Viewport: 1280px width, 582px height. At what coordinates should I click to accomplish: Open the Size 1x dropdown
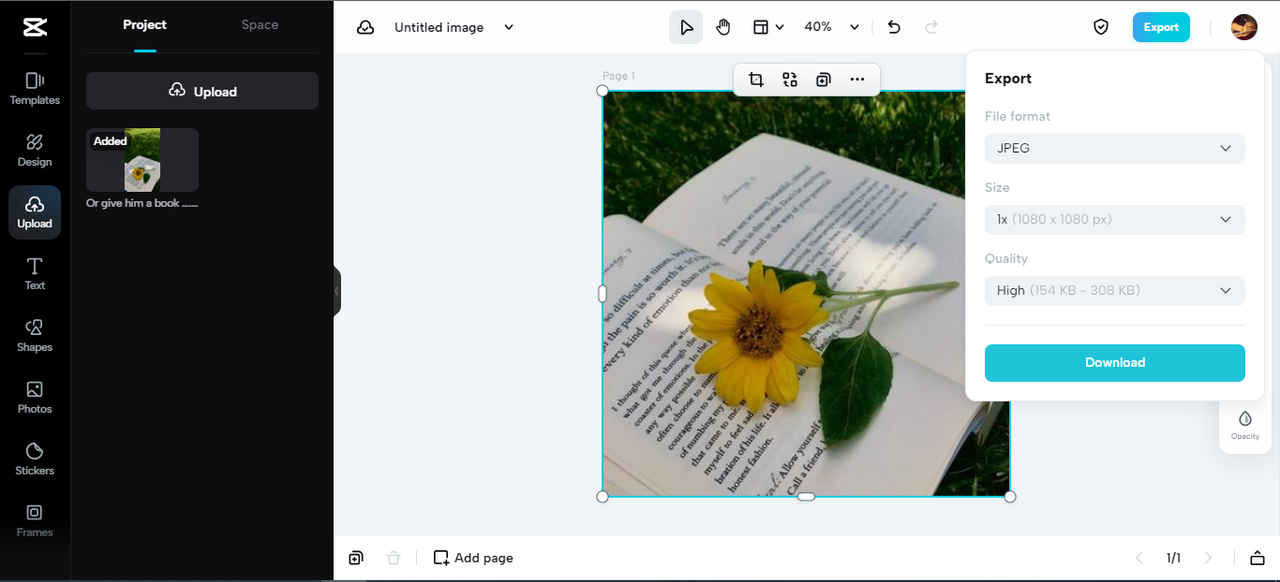coord(1115,219)
